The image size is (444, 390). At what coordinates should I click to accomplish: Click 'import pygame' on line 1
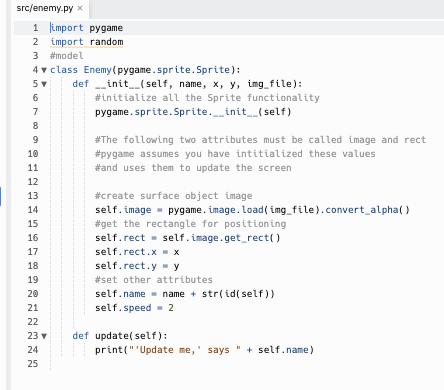pos(86,28)
